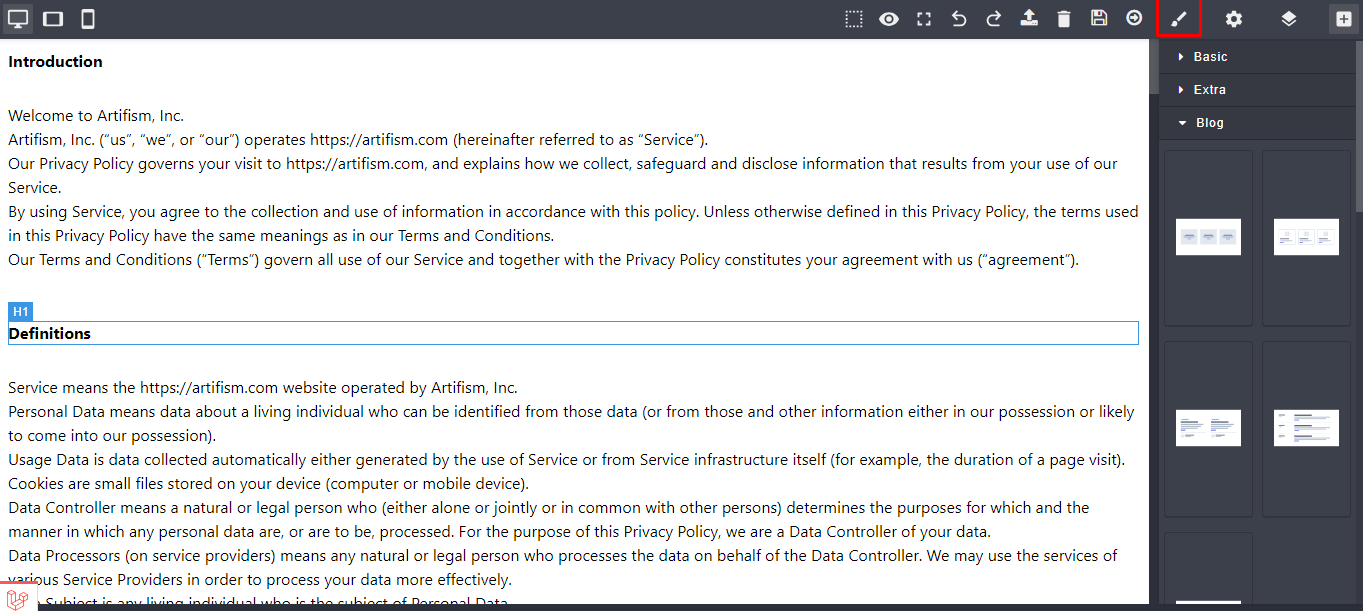1363x611 pixels.
Task: Undo the last change
Action: click(959, 19)
